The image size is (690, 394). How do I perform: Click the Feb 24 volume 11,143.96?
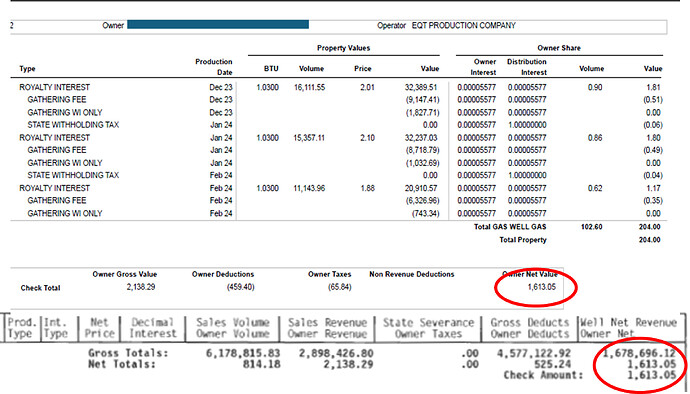coord(309,188)
